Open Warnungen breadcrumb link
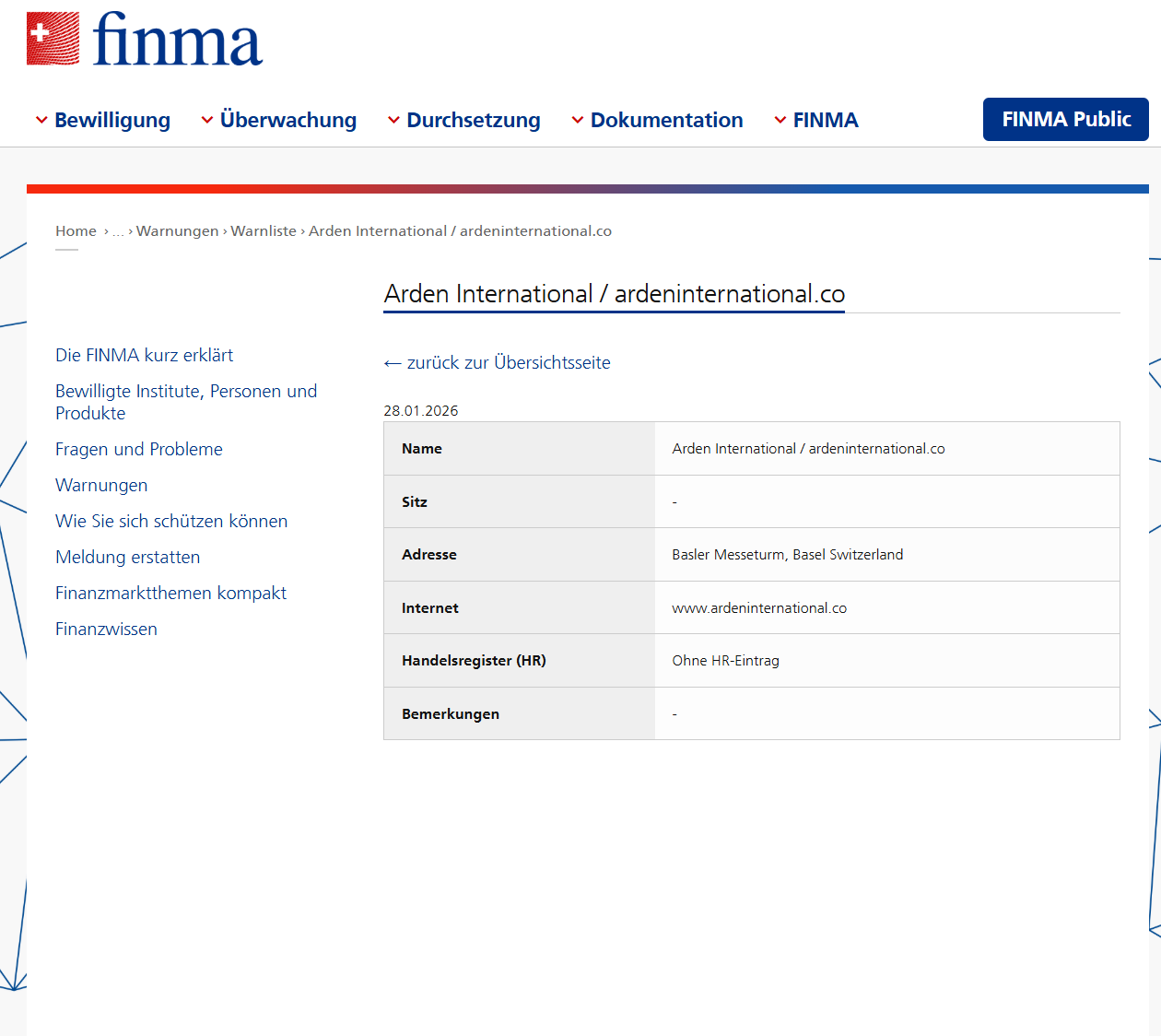The height and width of the screenshot is (1036, 1161). pos(178,231)
